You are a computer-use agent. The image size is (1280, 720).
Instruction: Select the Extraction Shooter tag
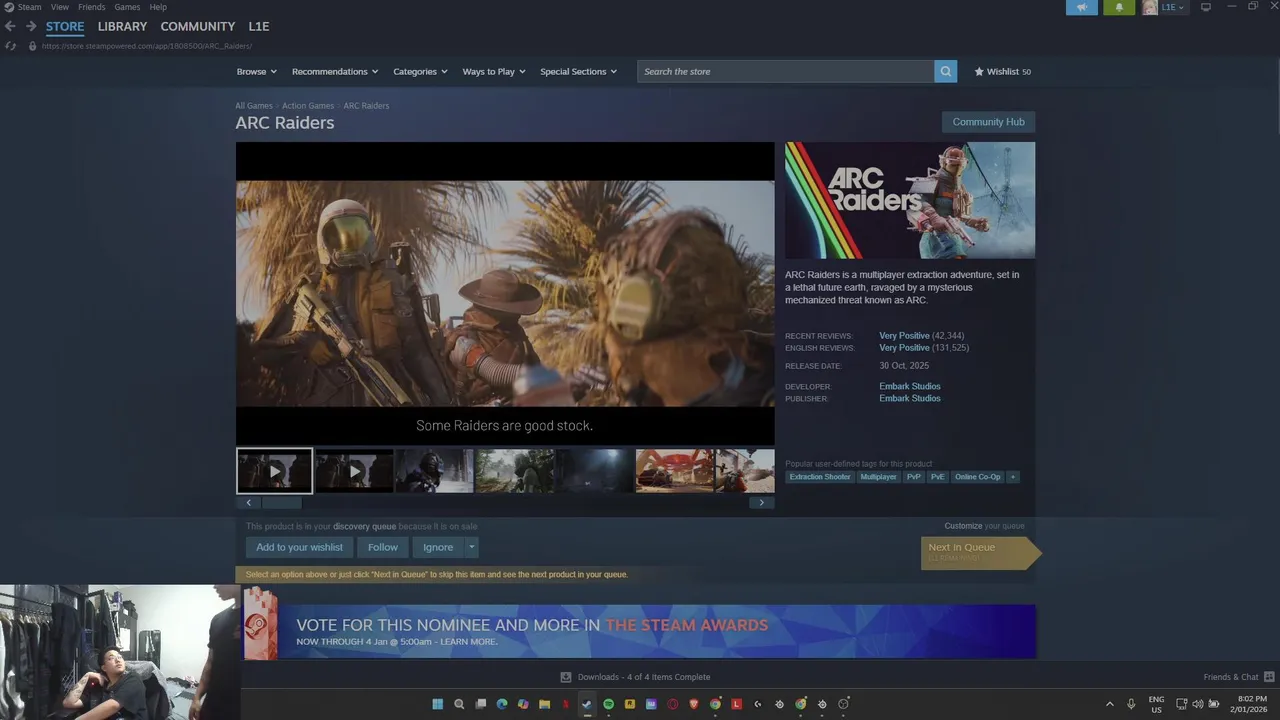[820, 477]
